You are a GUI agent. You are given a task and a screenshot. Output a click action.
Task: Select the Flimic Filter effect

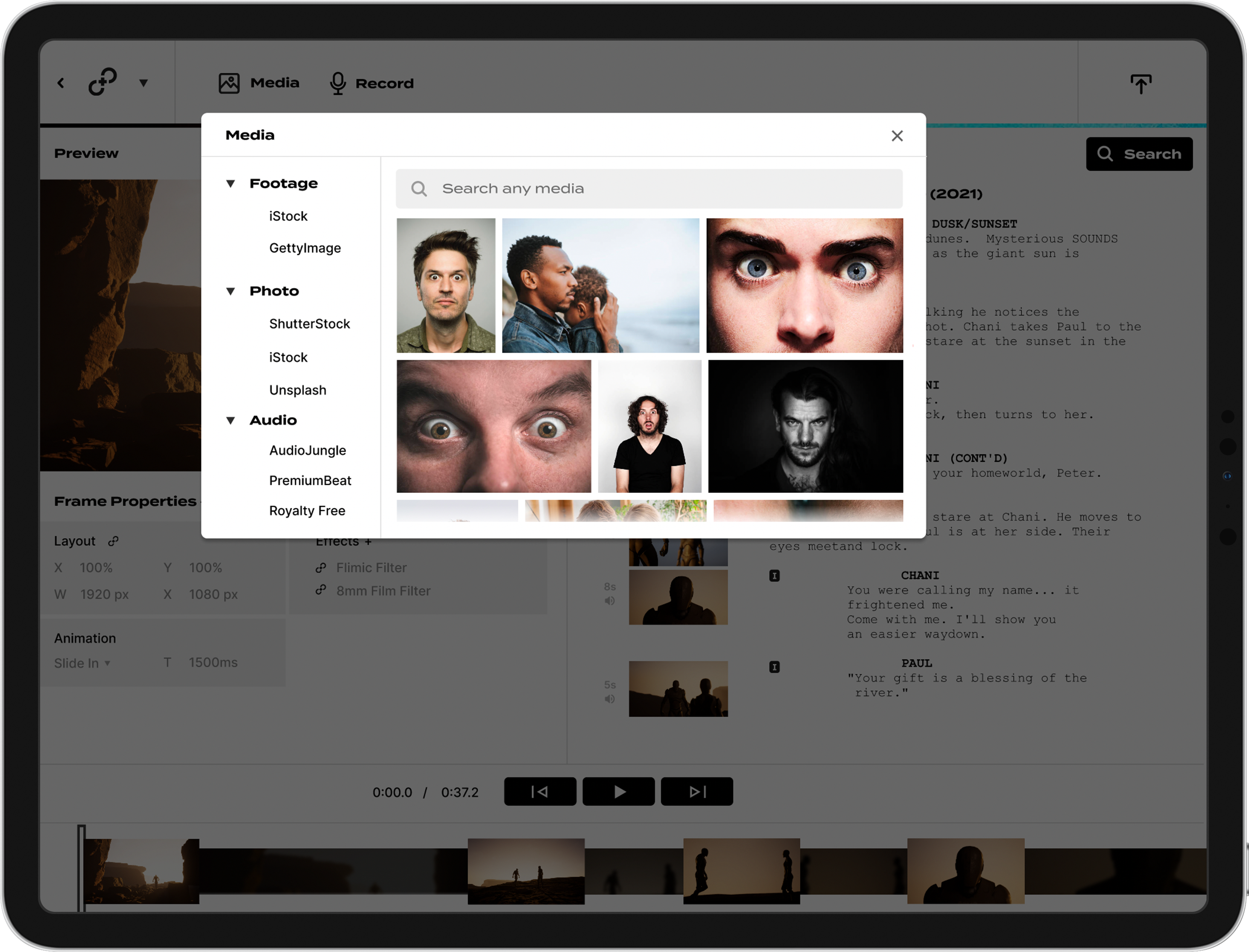coord(371,568)
